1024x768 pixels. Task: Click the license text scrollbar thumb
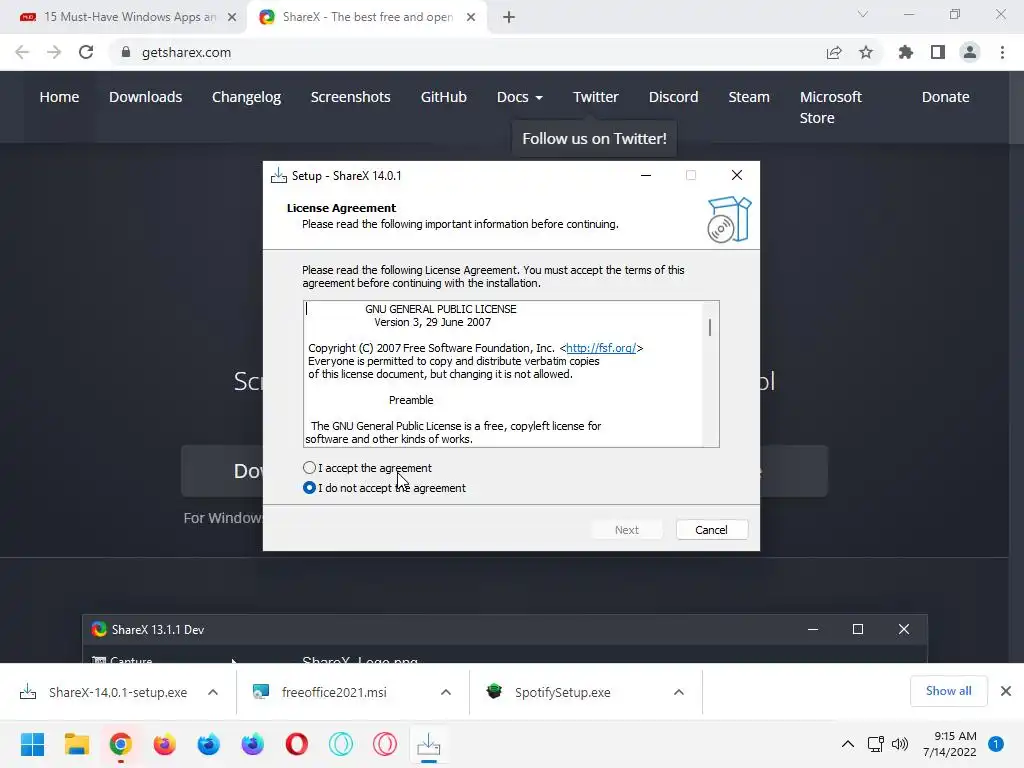[x=710, y=327]
